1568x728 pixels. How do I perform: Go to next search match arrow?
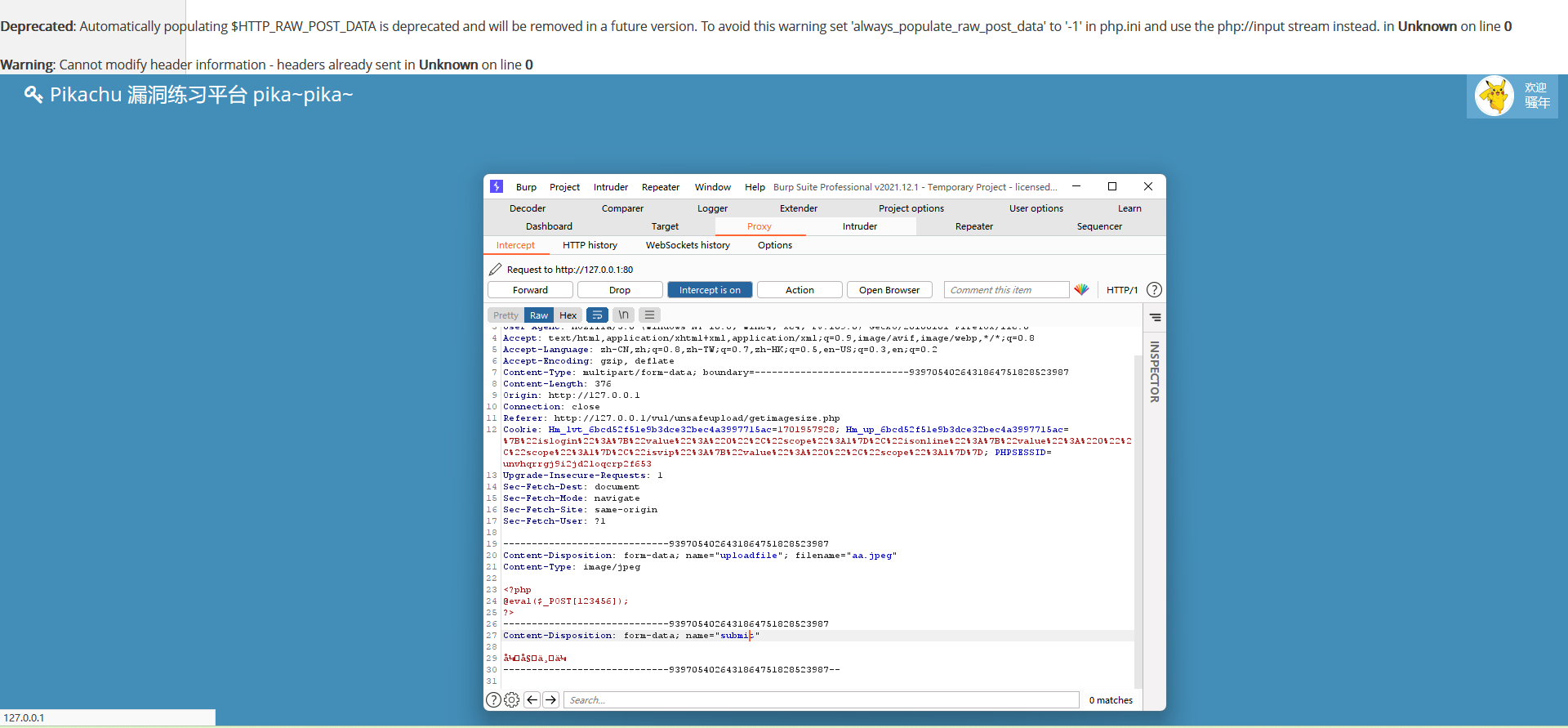551,699
